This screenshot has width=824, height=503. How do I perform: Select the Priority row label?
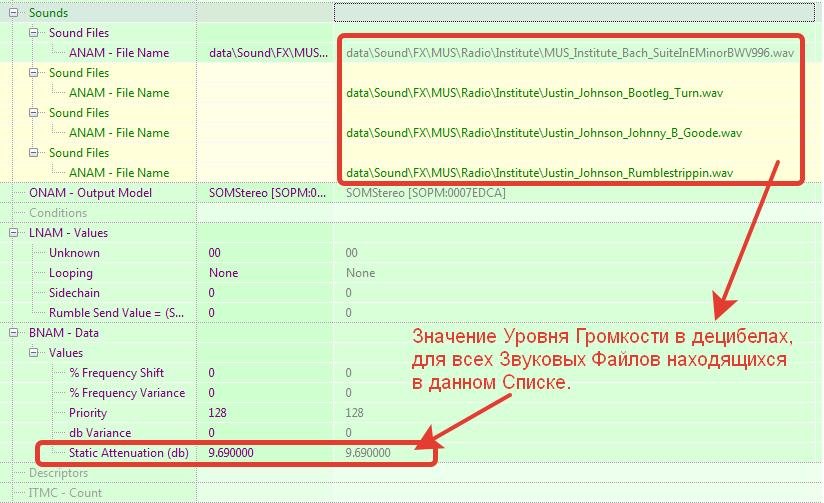tap(88, 413)
